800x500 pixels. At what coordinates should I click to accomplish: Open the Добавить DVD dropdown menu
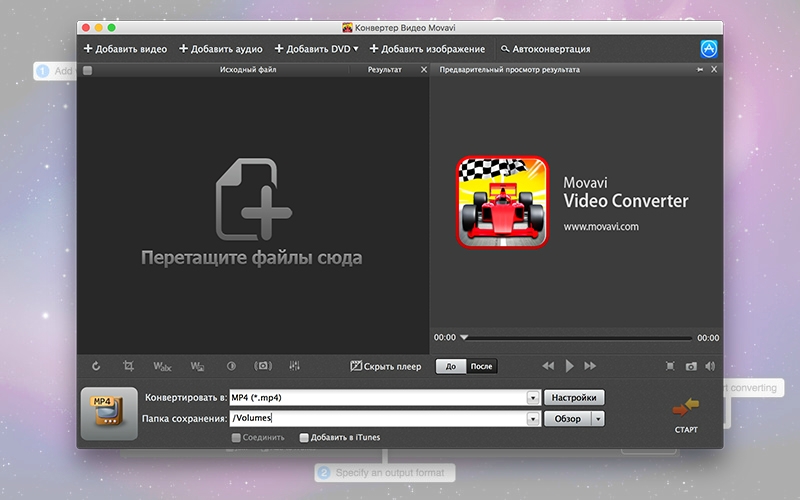316,49
